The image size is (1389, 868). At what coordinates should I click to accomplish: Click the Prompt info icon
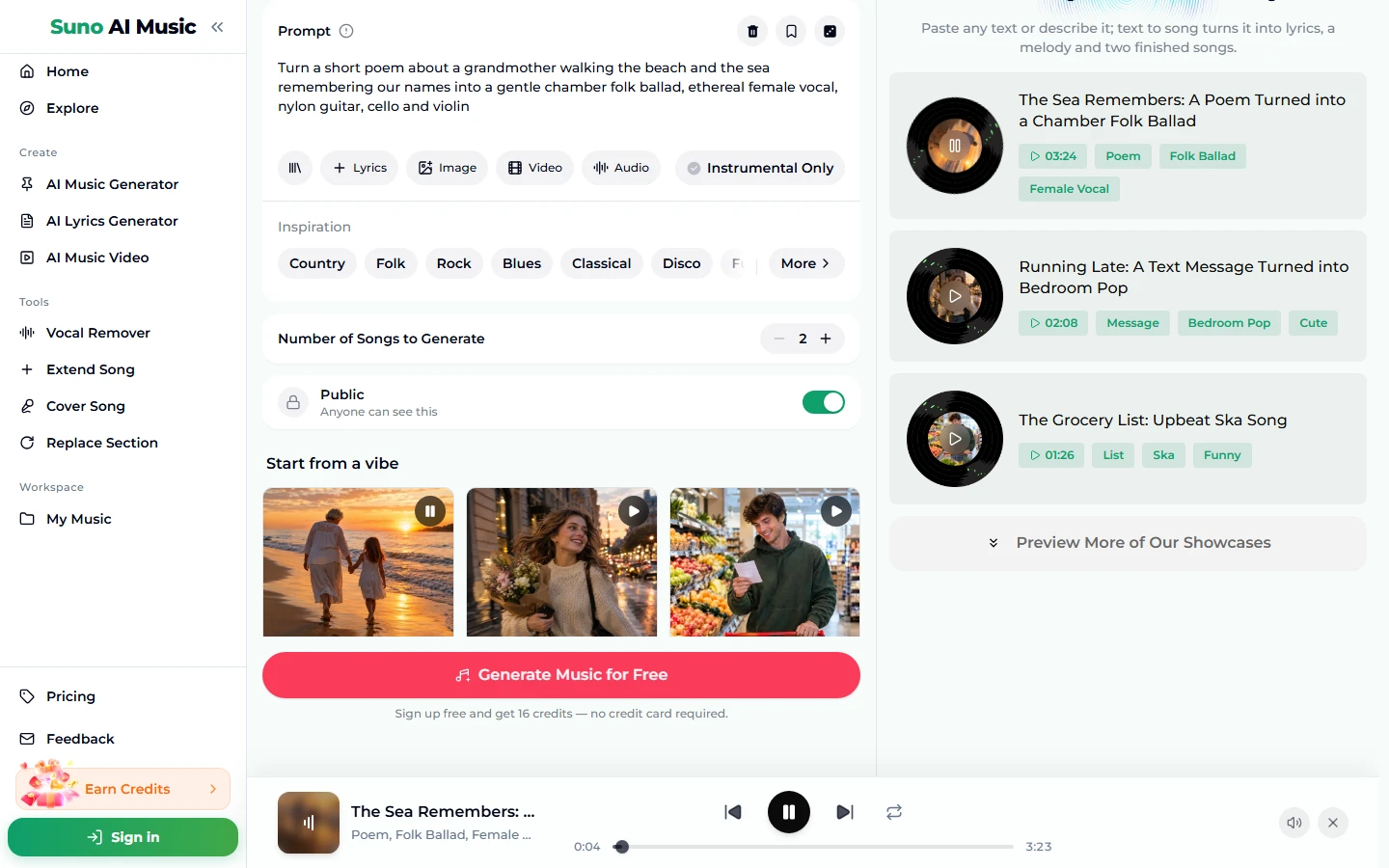346,31
